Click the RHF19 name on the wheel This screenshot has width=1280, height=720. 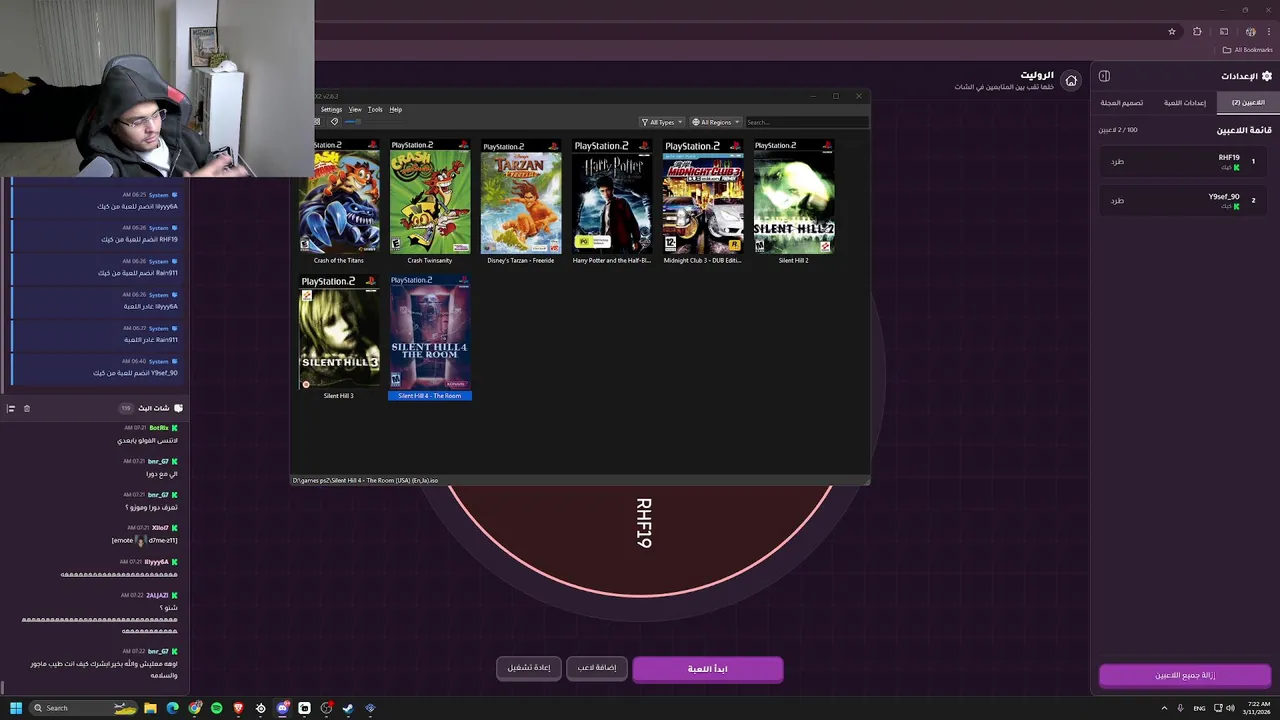tap(643, 523)
